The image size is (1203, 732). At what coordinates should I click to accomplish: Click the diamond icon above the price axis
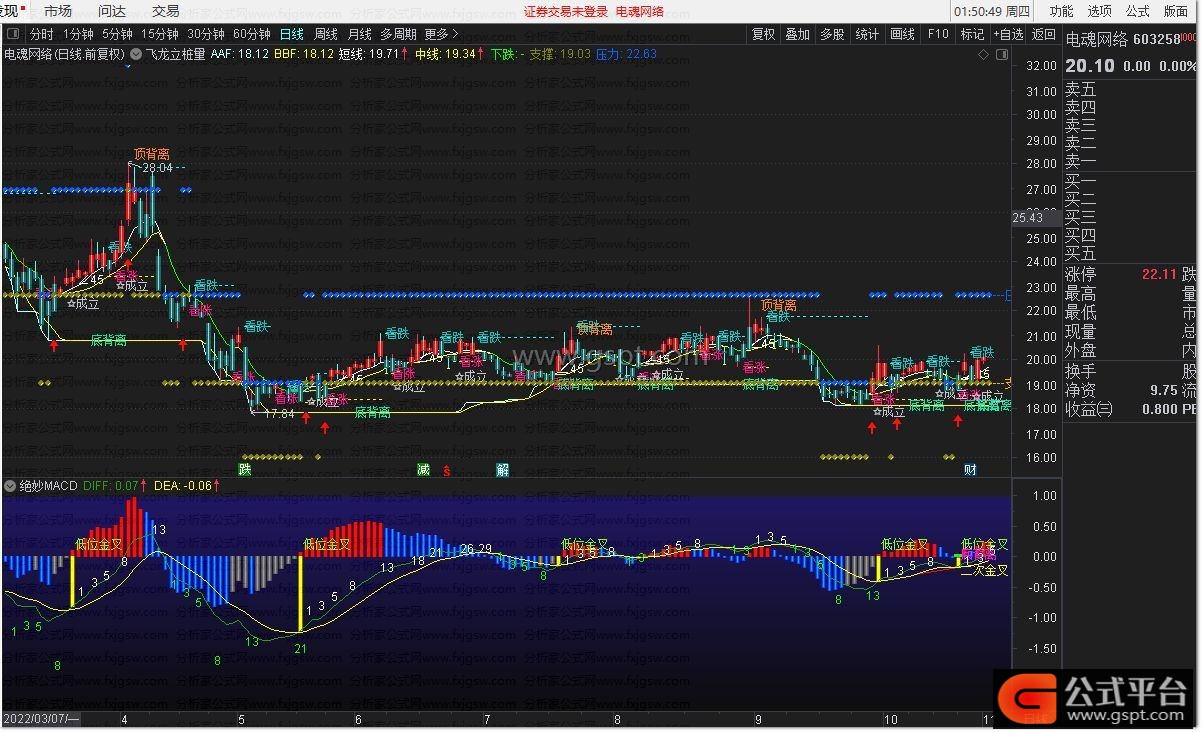983,54
